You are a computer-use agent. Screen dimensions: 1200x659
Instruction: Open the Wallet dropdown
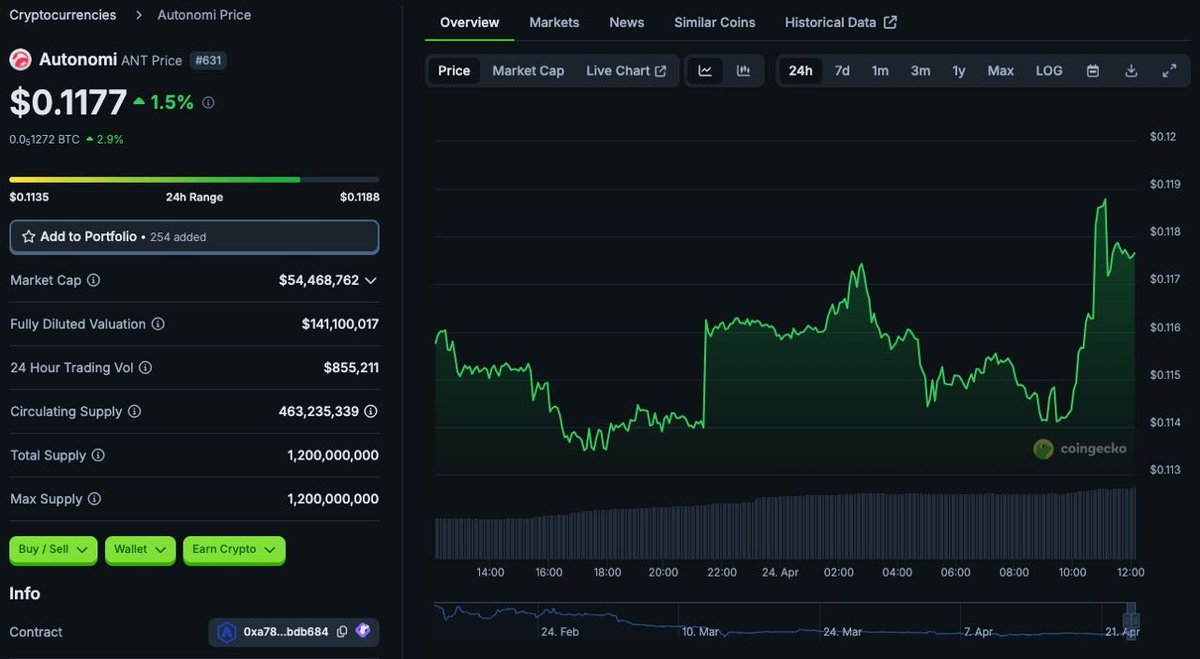pos(140,550)
